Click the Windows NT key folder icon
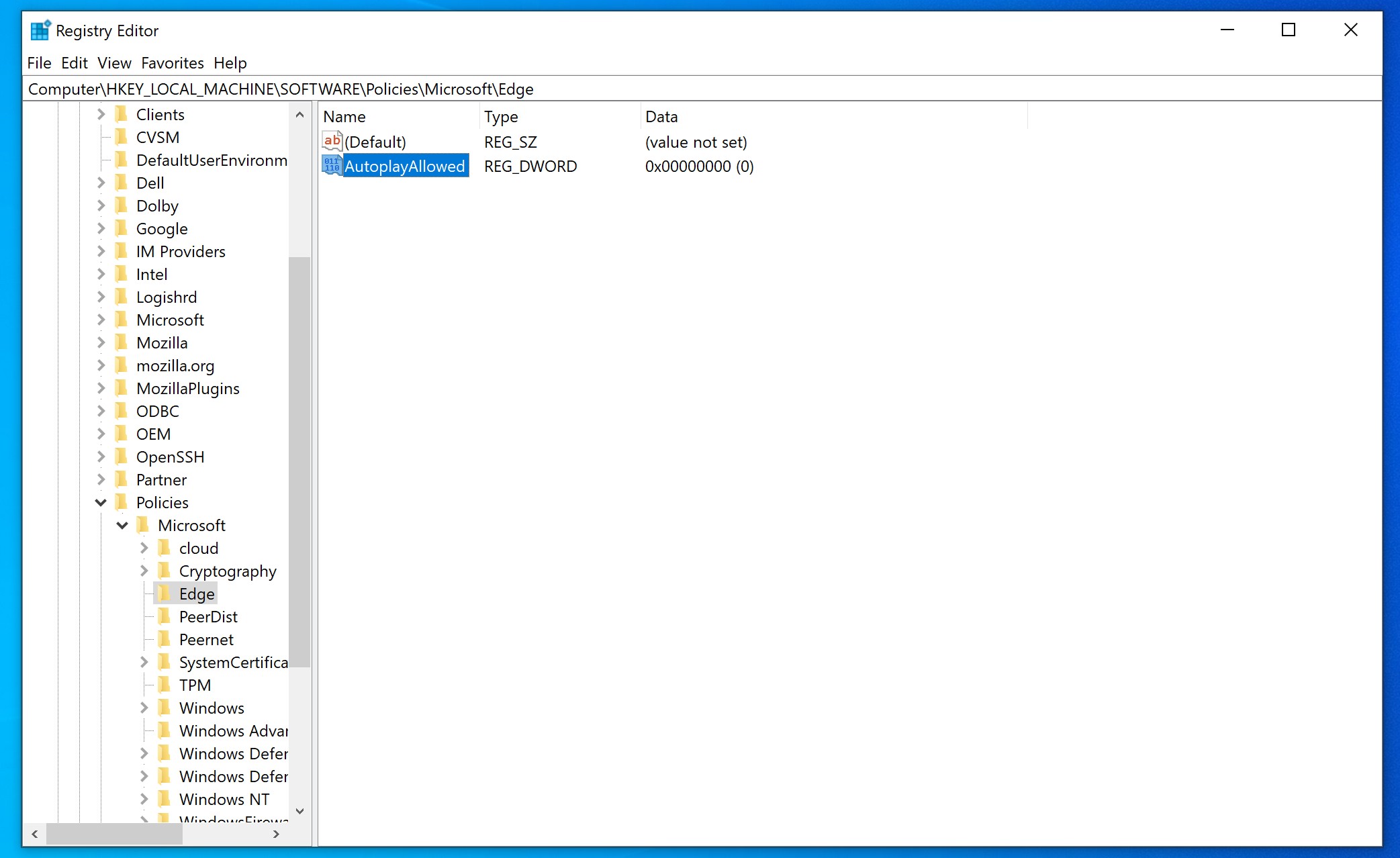The height and width of the screenshot is (858, 1400). [165, 799]
